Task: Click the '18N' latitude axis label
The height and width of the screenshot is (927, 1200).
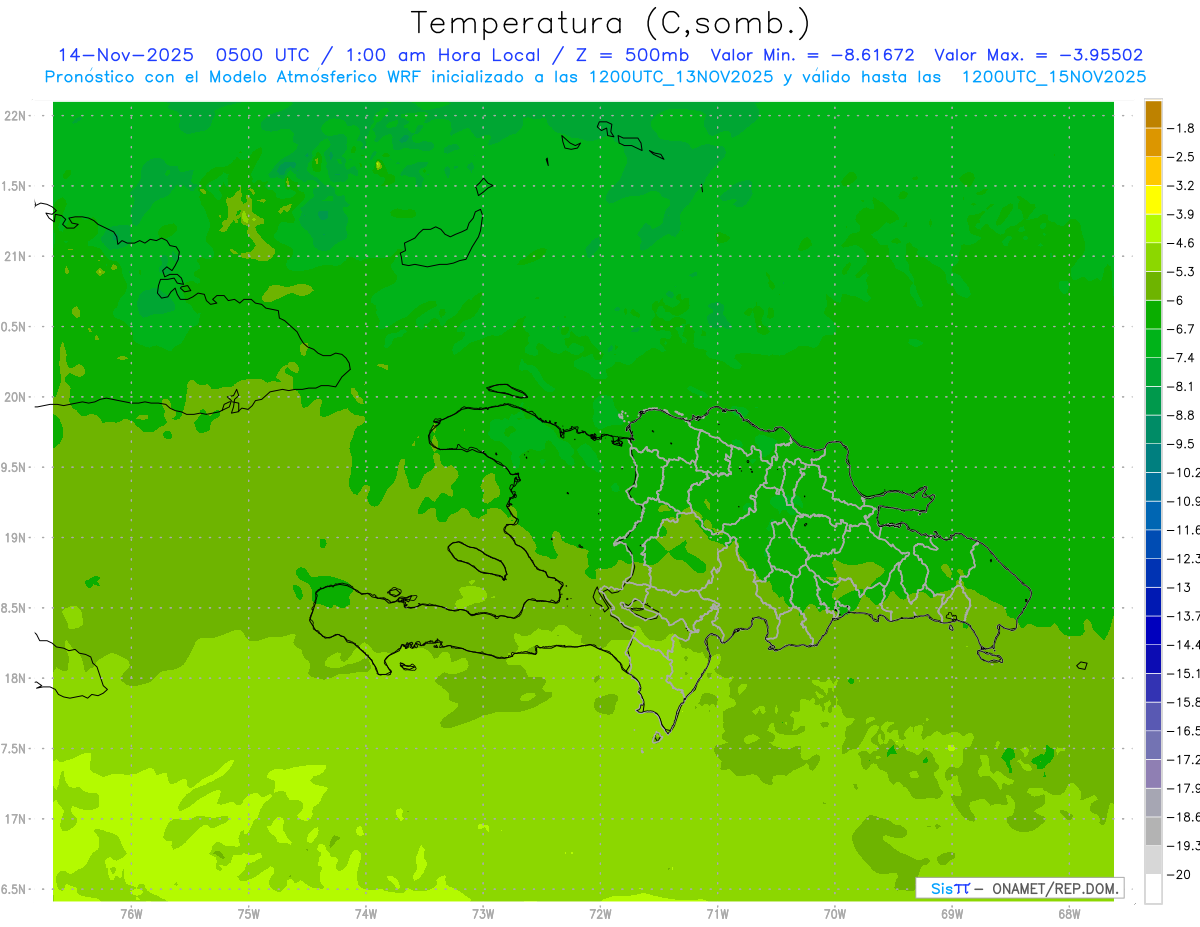Action: pos(16,678)
